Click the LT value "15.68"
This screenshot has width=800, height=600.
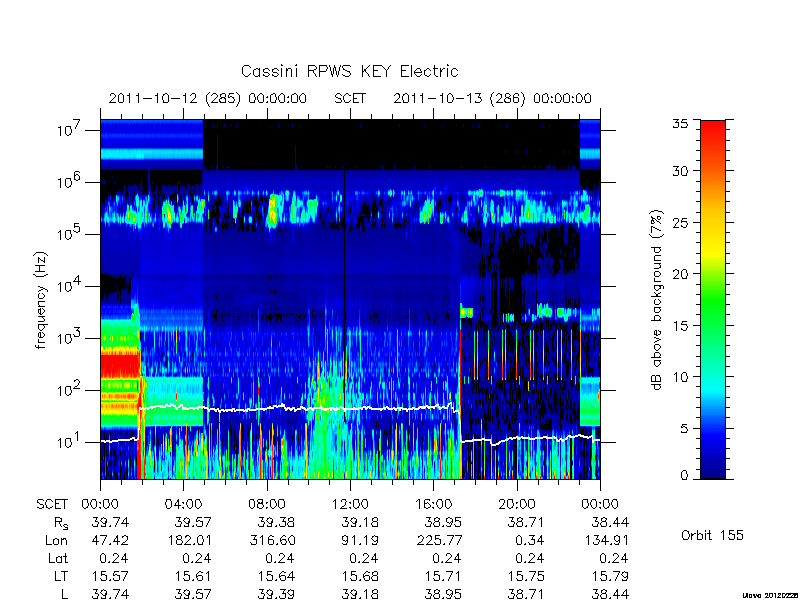point(360,576)
